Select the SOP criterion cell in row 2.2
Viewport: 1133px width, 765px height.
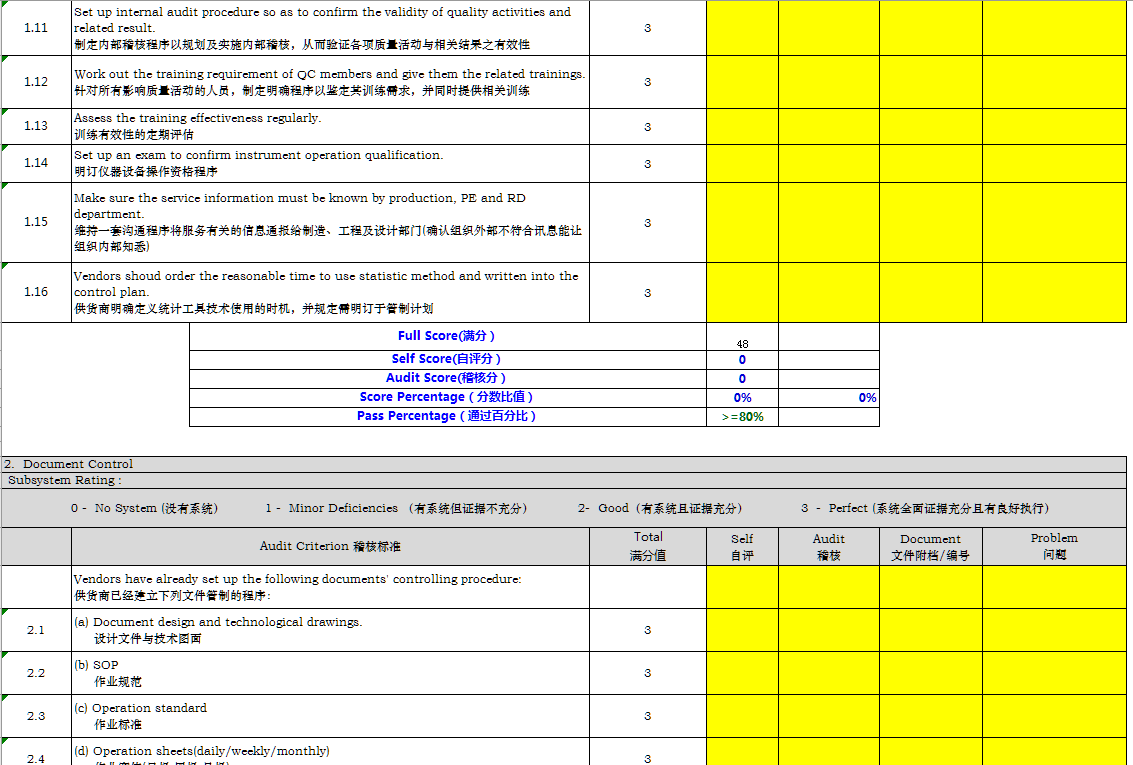tap(330, 673)
